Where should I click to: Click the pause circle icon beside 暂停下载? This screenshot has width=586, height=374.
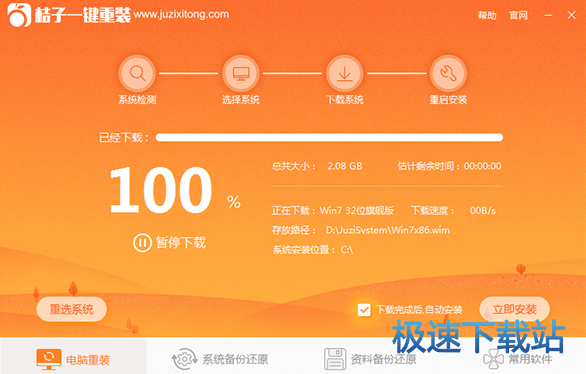[142, 243]
